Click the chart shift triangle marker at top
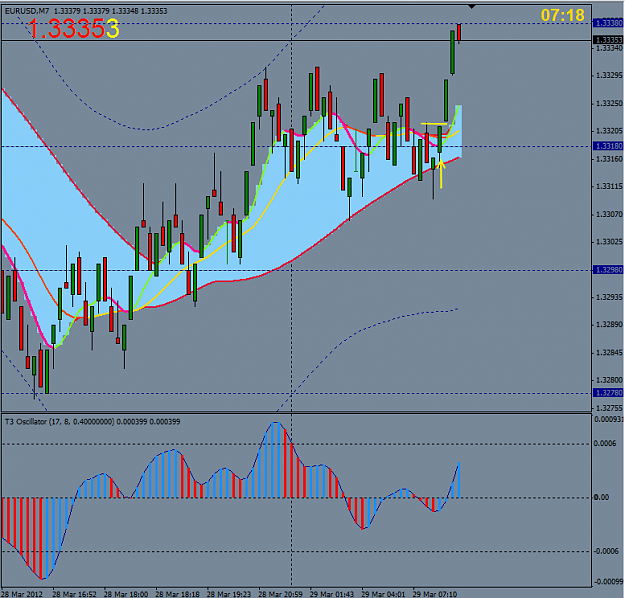 tap(472, 7)
